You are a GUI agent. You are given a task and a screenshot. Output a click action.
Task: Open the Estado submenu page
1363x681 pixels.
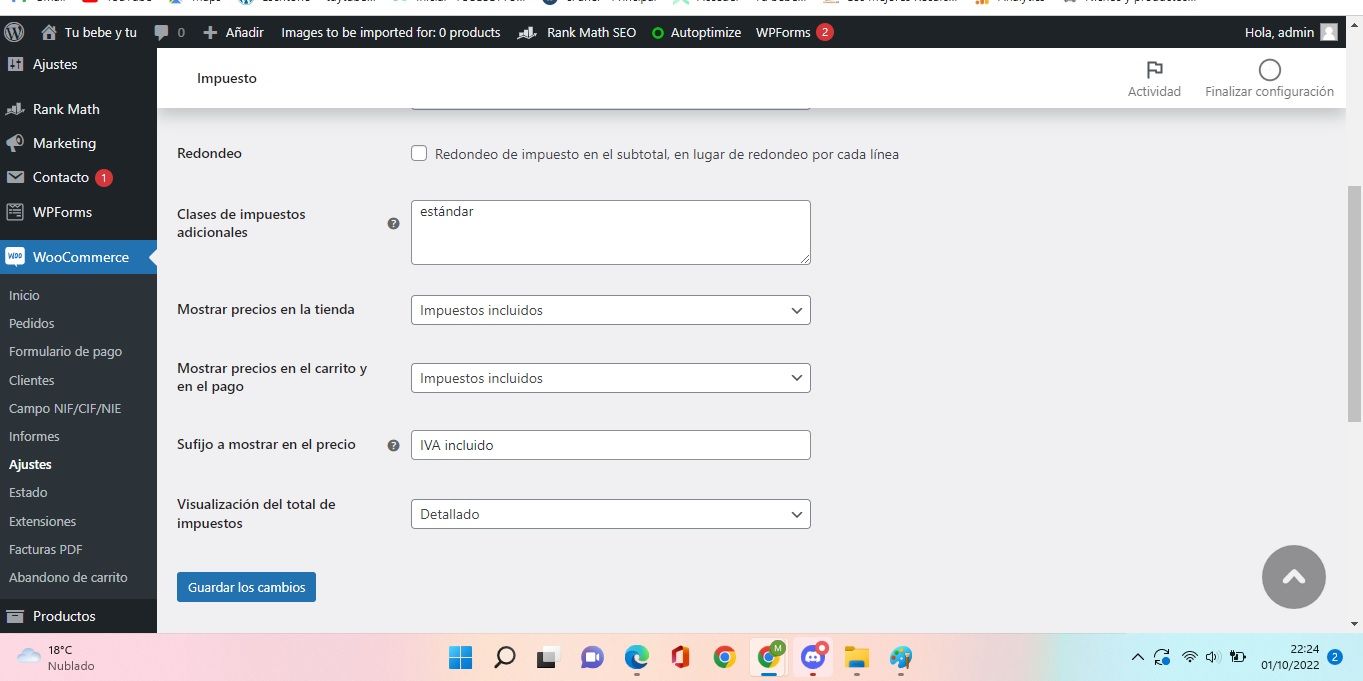pyautogui.click(x=28, y=492)
